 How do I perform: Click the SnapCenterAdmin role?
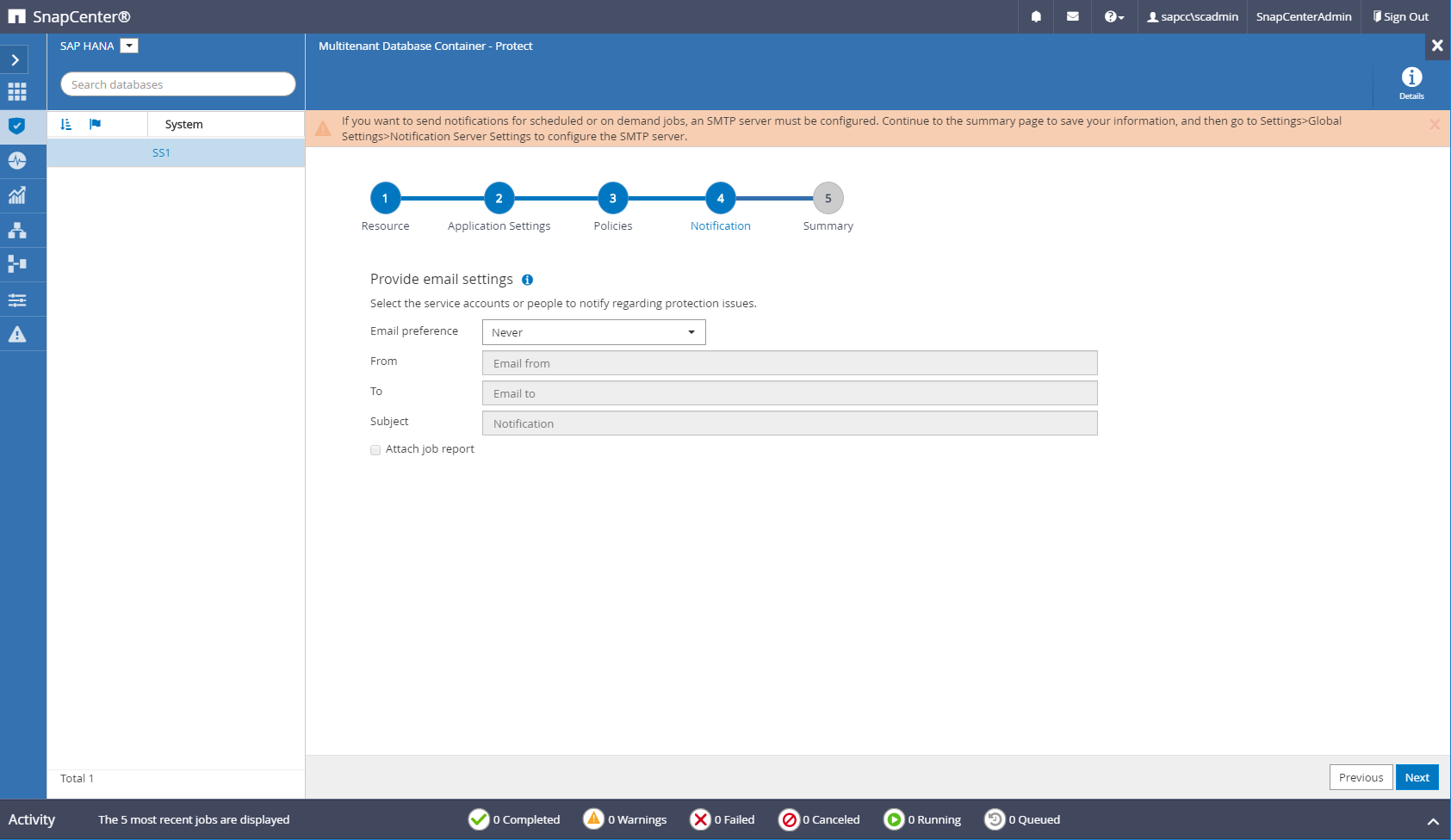point(1304,16)
